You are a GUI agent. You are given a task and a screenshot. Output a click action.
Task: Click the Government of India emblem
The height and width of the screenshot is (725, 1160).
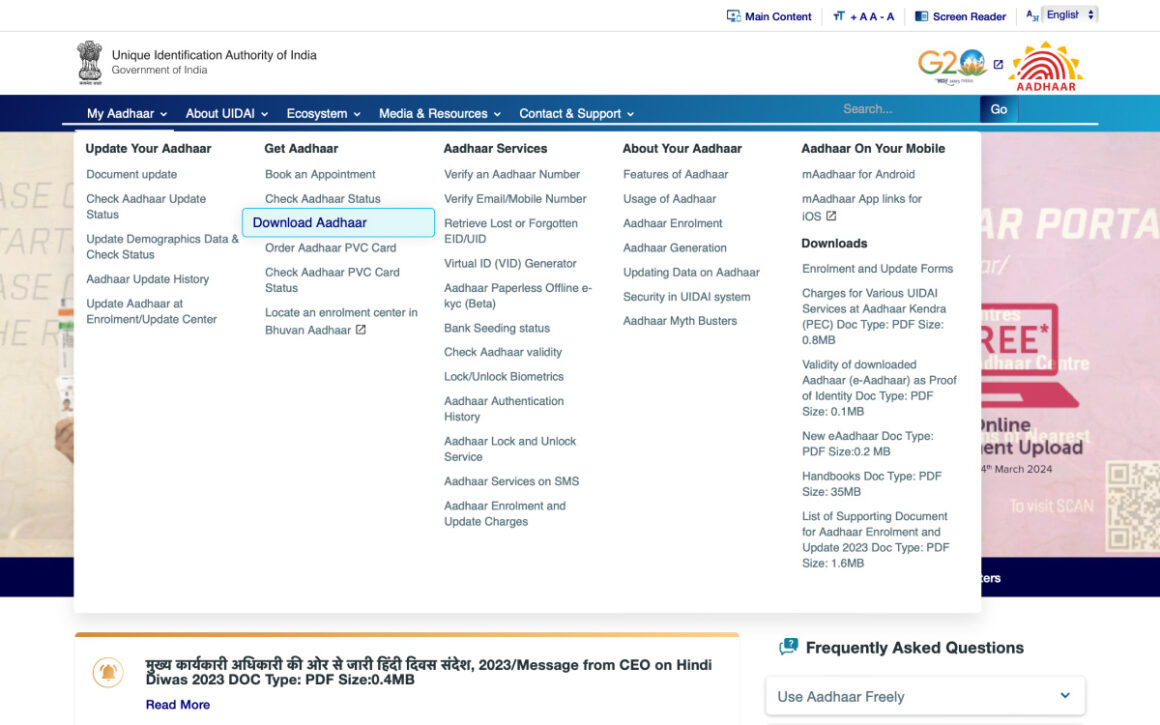tap(90, 62)
